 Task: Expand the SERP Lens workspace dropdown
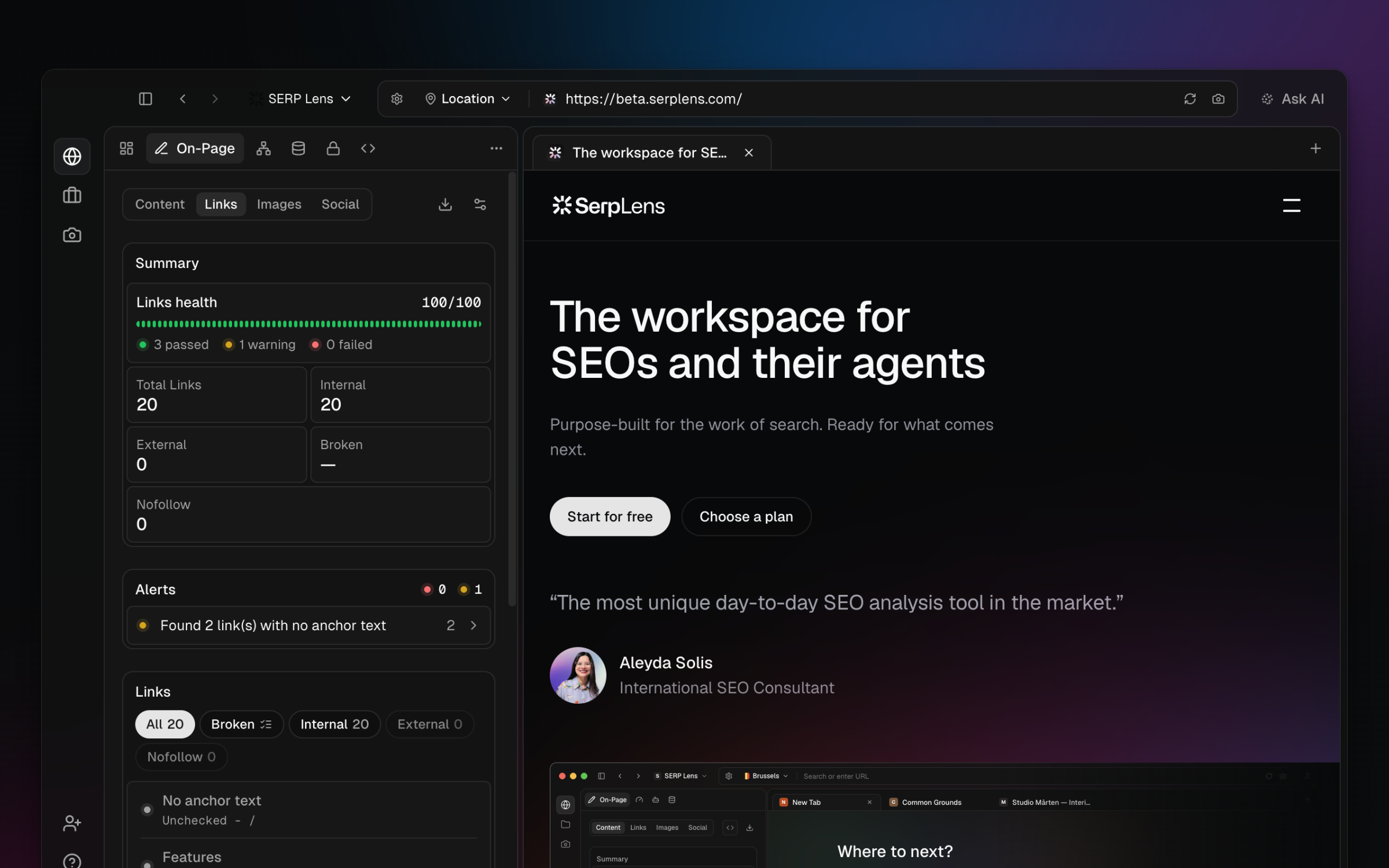[301, 99]
